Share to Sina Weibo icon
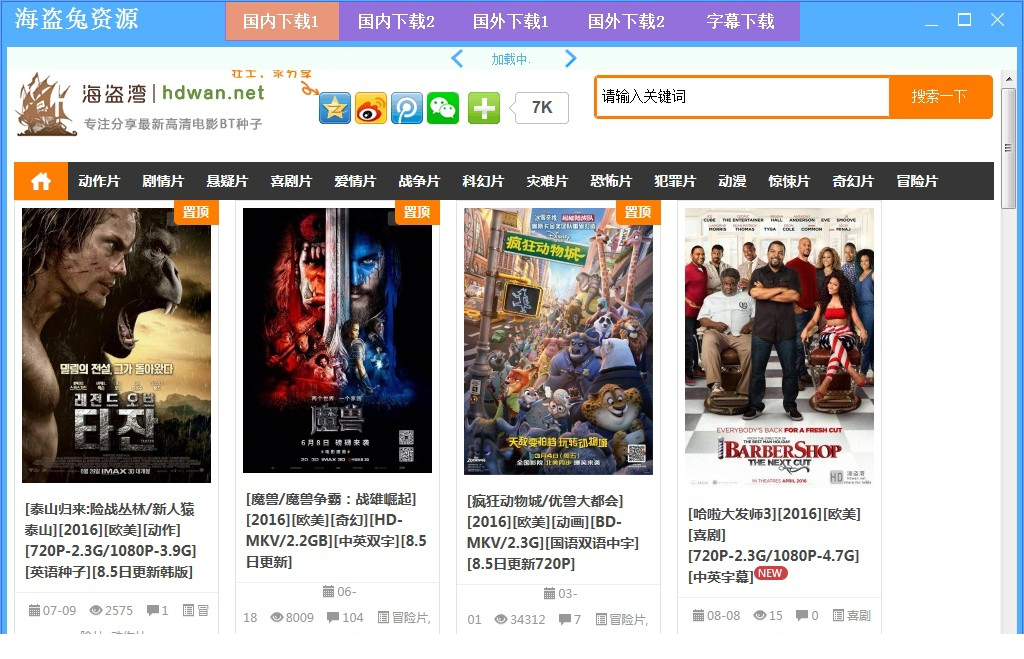Screen dimensions: 1024x659 coord(371,108)
